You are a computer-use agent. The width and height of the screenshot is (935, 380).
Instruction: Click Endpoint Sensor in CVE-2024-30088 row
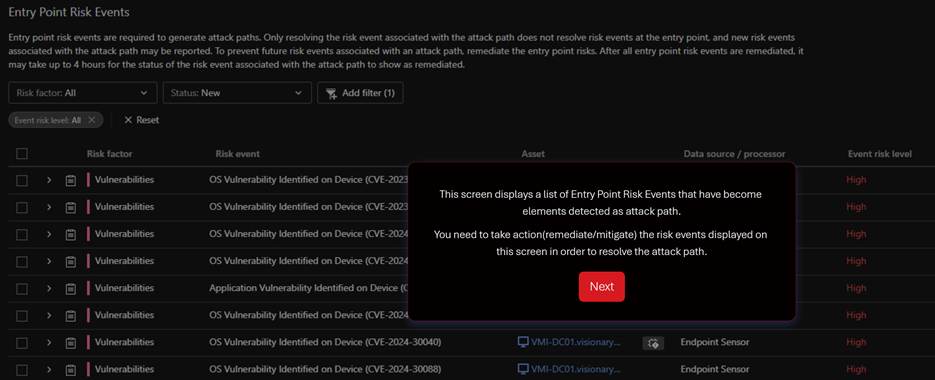(715, 369)
